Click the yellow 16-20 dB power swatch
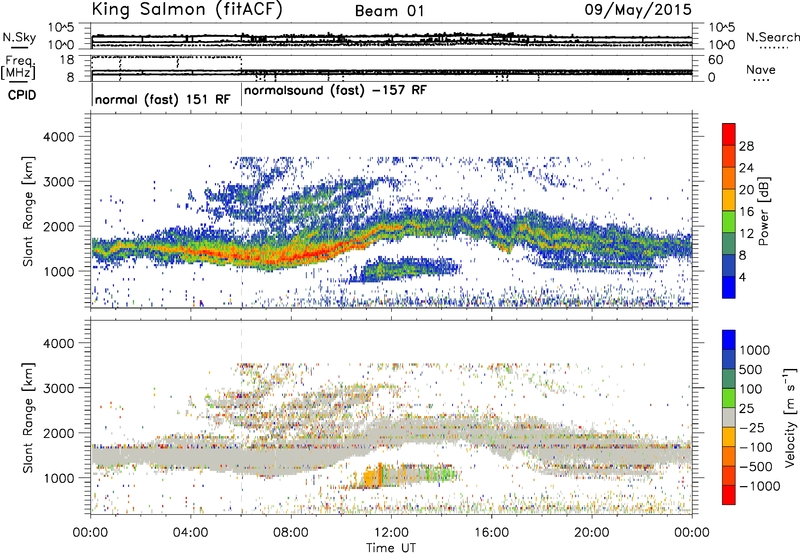The width and height of the screenshot is (800, 554). point(729,199)
